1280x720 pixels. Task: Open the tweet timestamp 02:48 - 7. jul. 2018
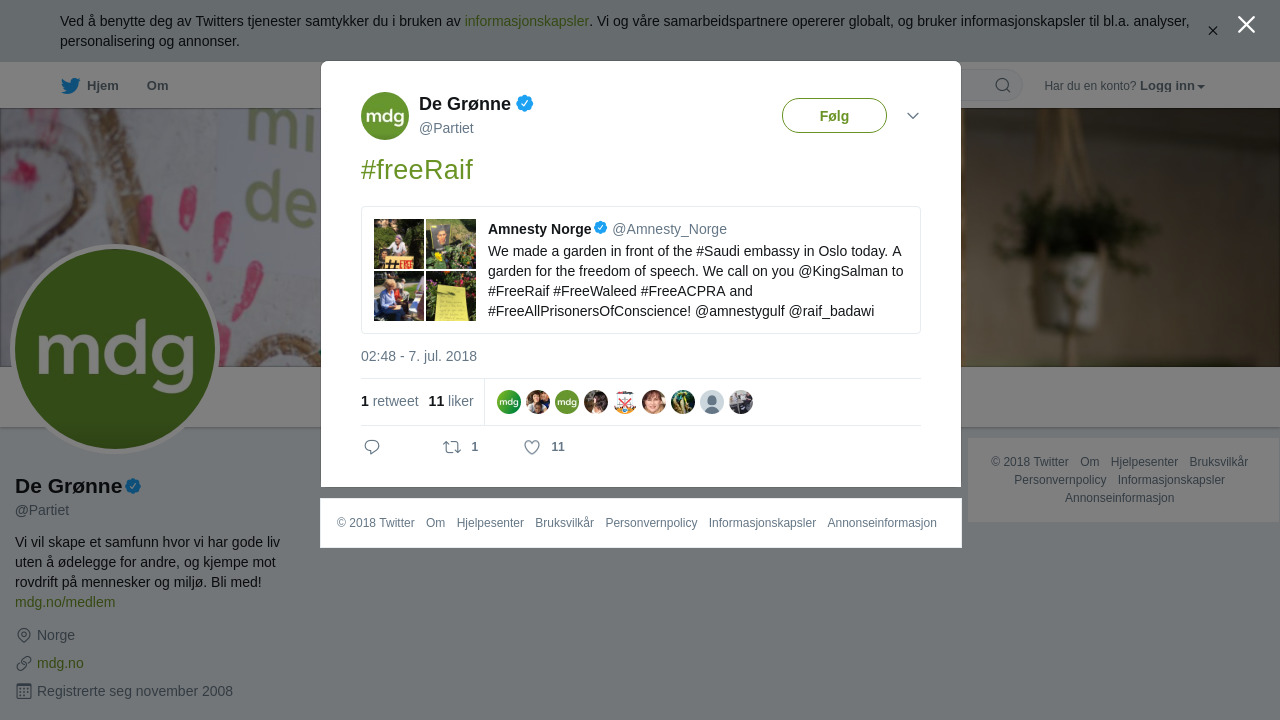coord(419,356)
